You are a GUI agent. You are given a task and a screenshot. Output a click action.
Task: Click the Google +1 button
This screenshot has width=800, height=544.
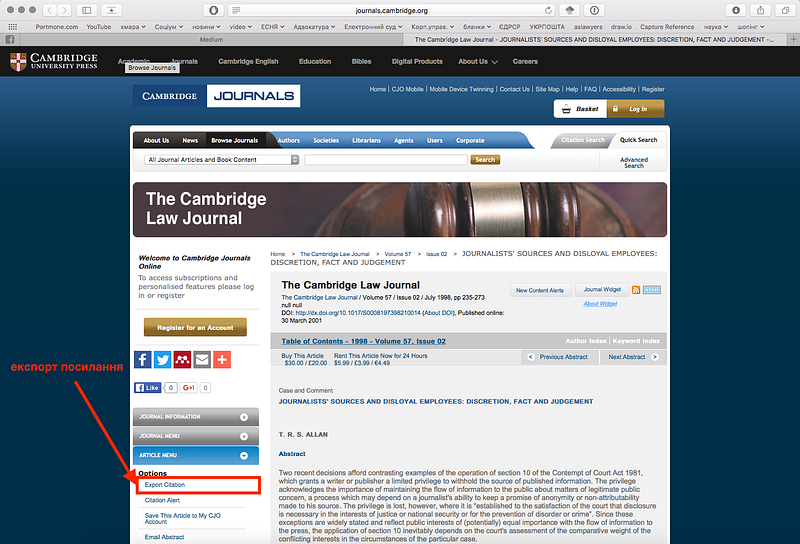click(188, 388)
